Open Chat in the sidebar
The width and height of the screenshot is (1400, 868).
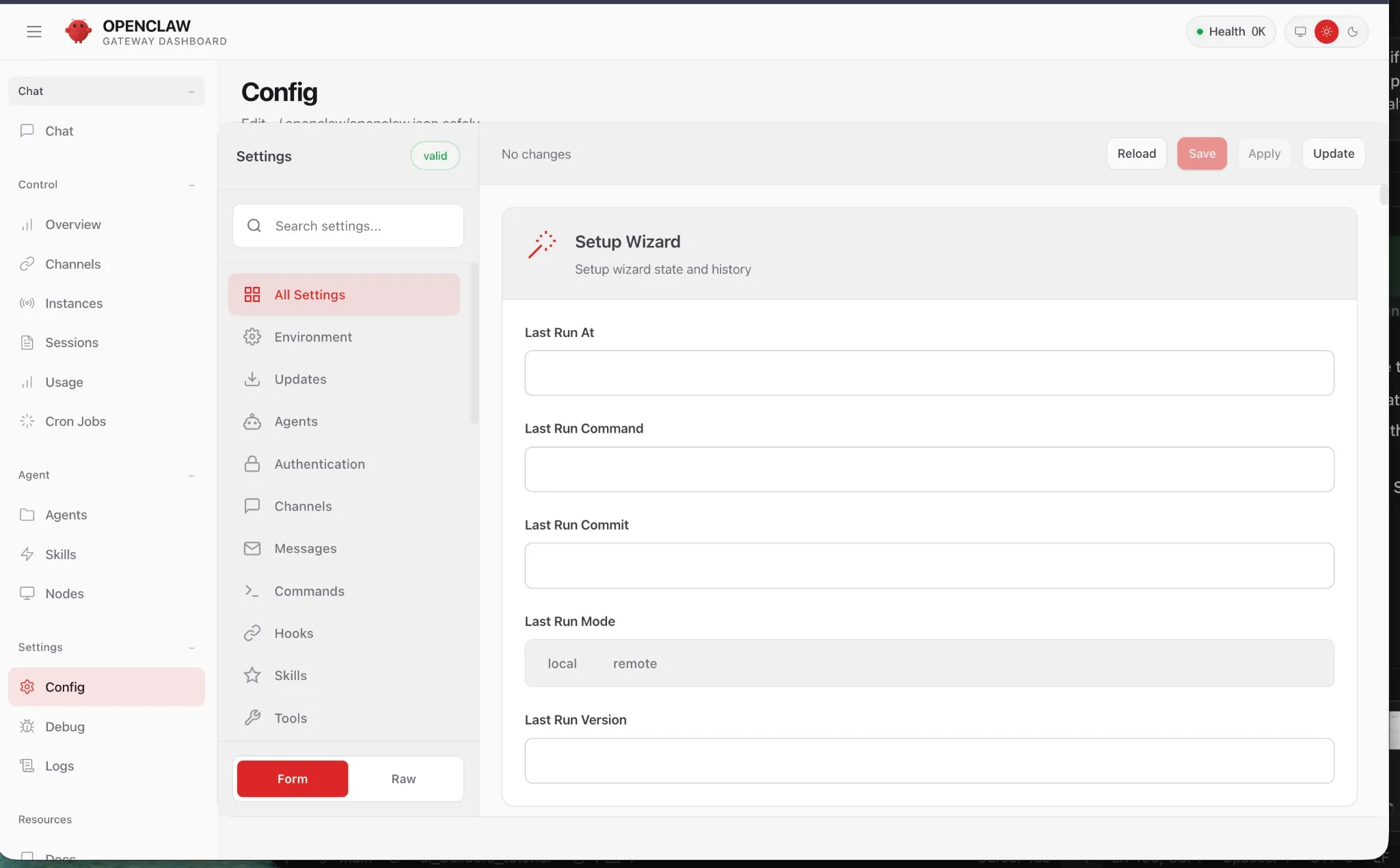tap(107, 131)
